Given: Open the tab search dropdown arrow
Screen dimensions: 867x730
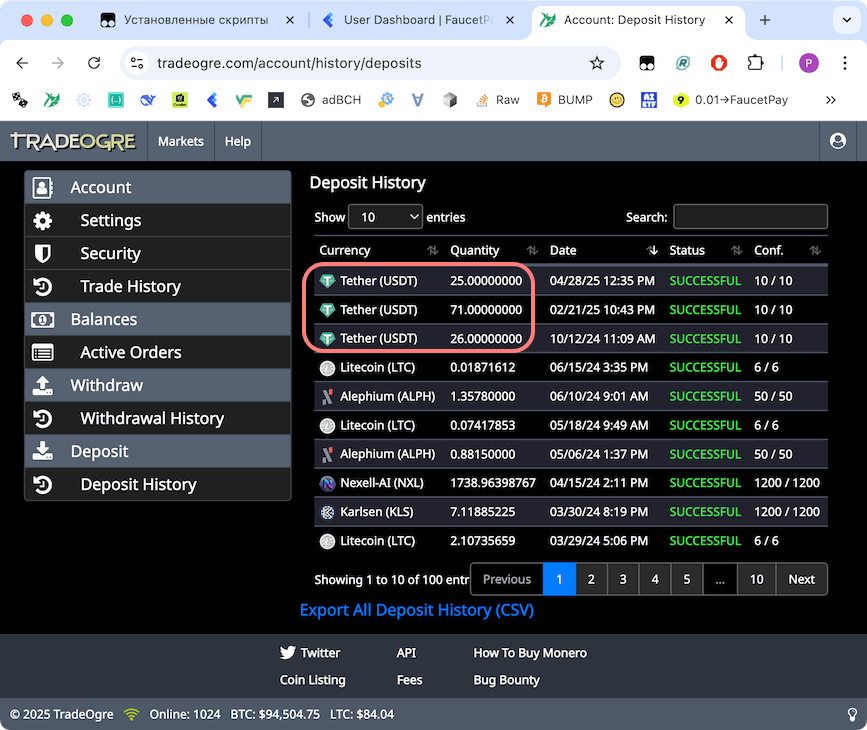Looking at the screenshot, I should point(847,20).
